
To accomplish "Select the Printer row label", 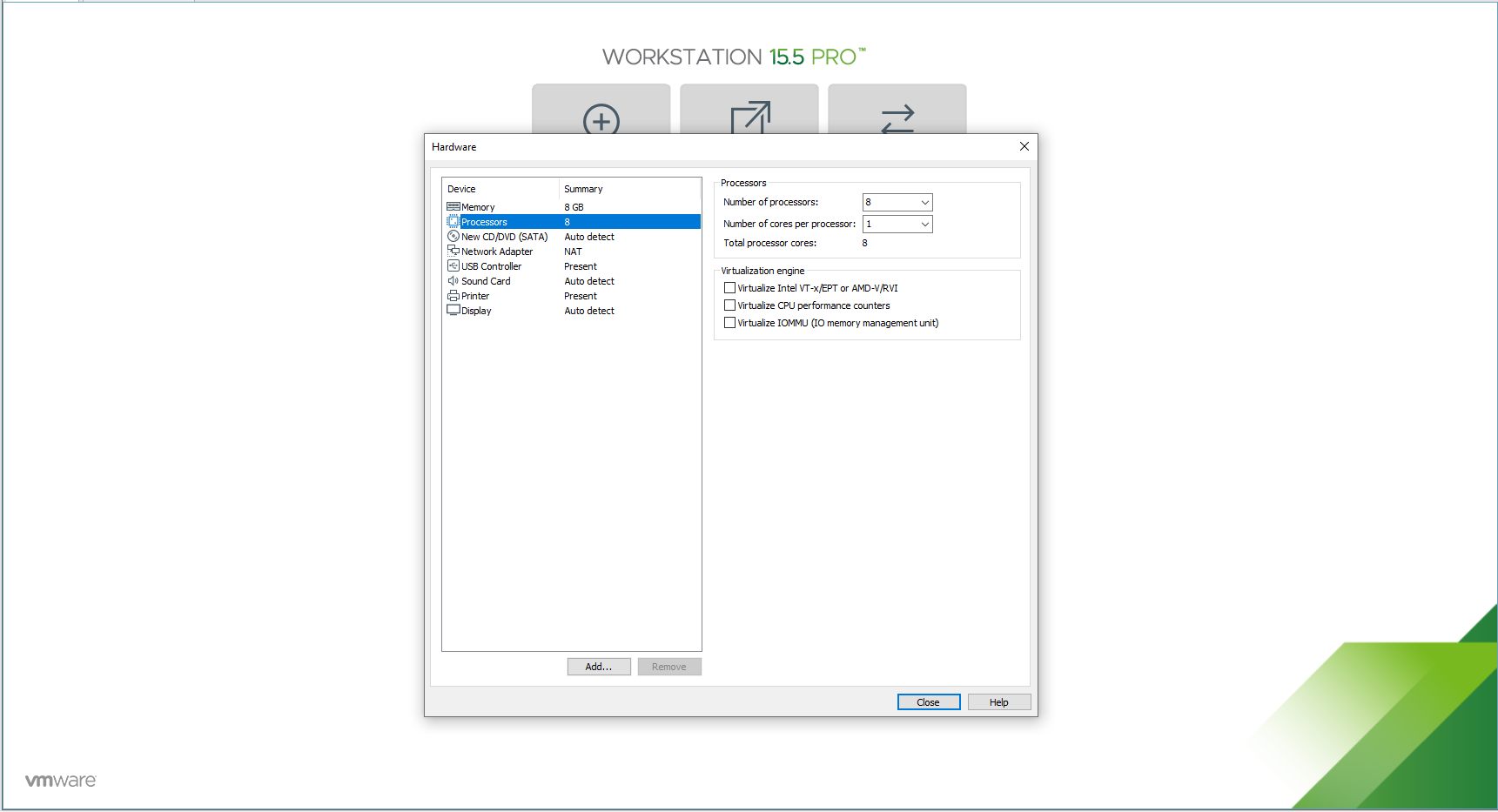I will coord(475,296).
